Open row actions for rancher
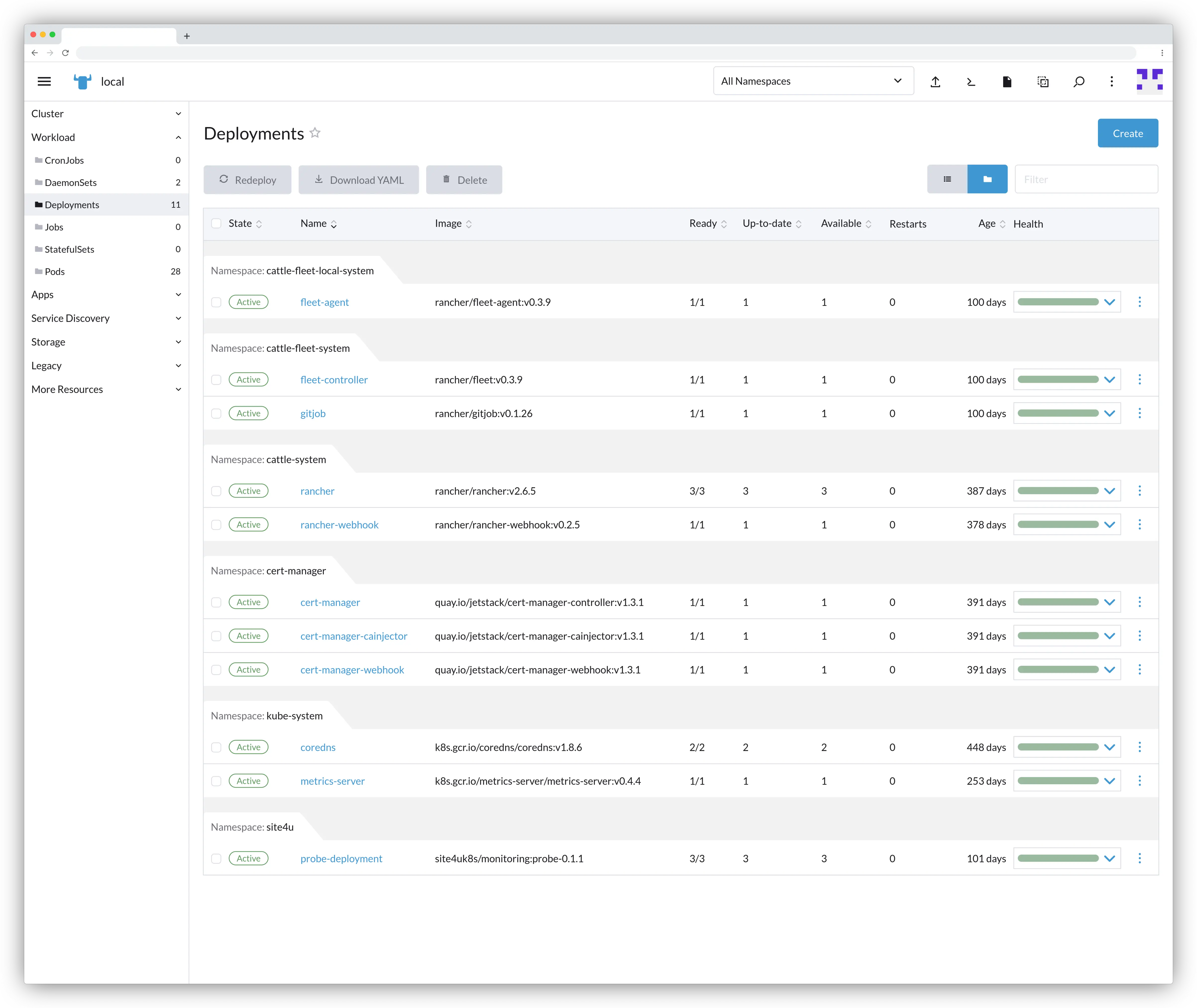The height and width of the screenshot is (1008, 1197). (1139, 491)
